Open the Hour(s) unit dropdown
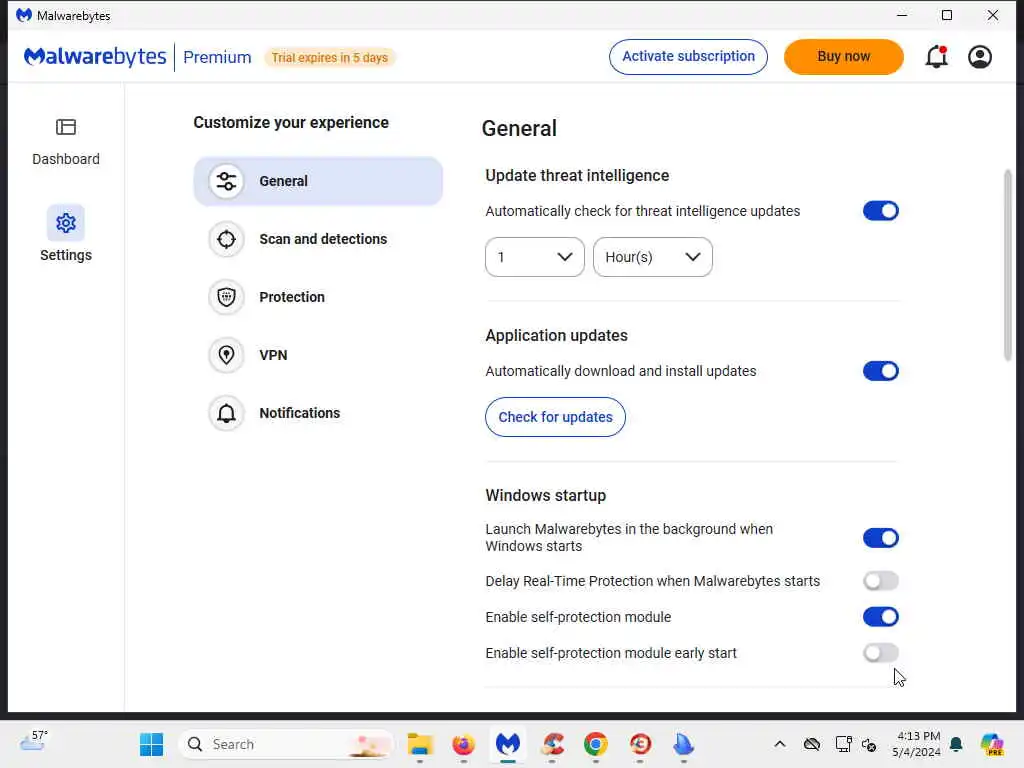Image resolution: width=1024 pixels, height=768 pixels. (x=652, y=257)
